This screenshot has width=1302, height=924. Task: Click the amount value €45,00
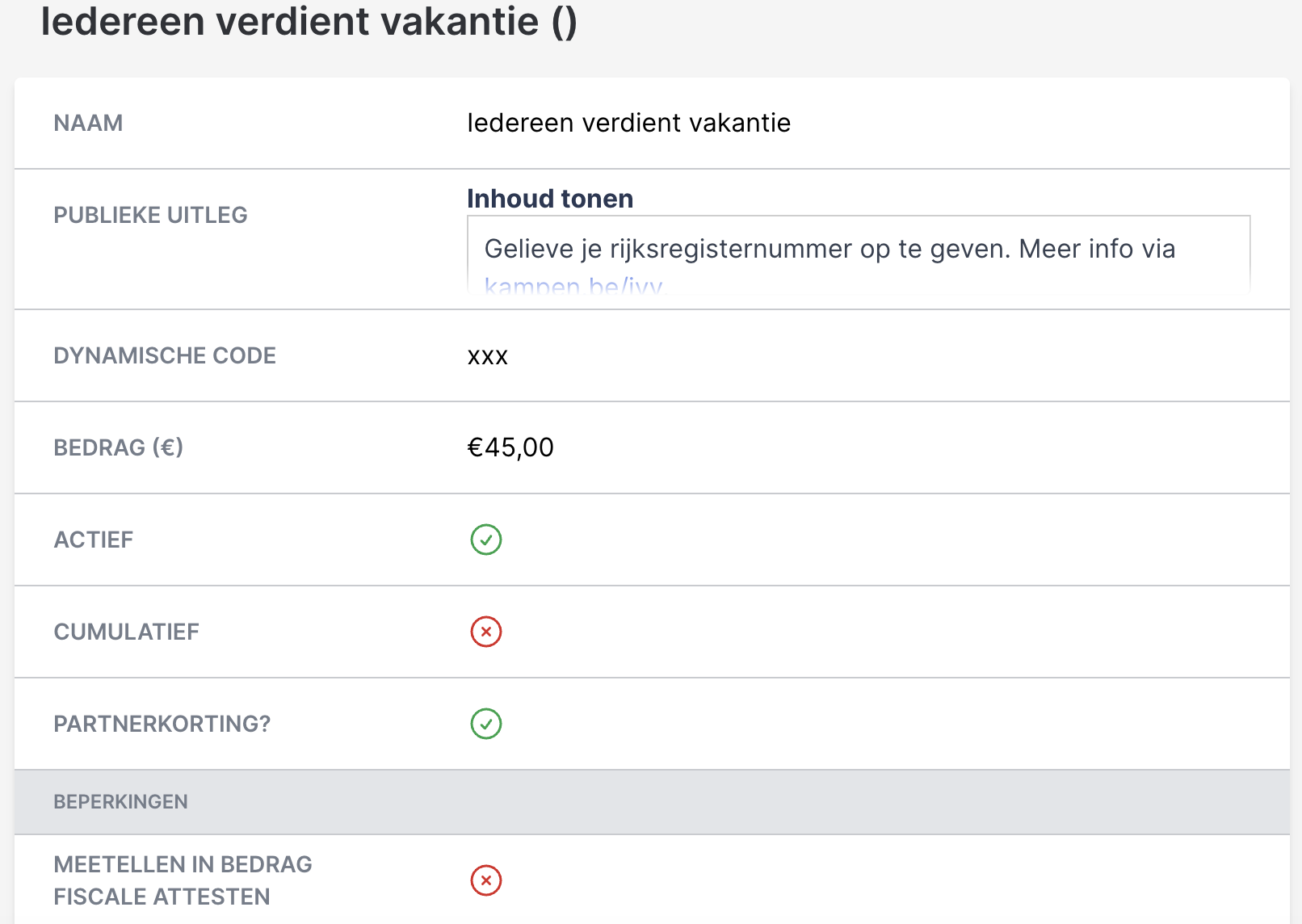click(510, 447)
